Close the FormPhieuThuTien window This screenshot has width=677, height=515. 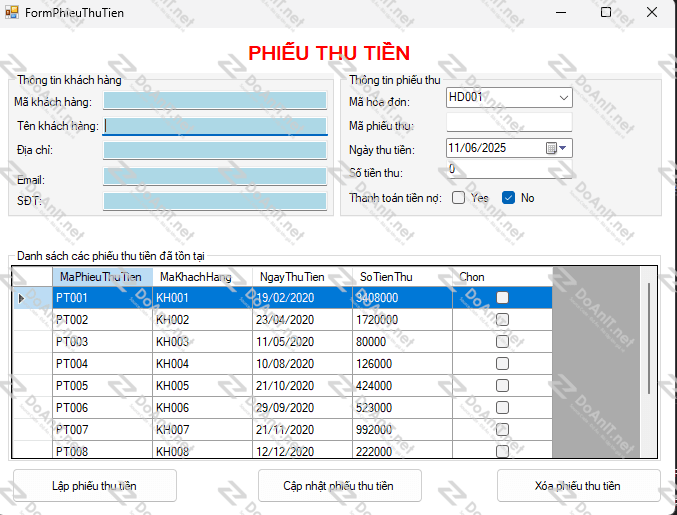pyautogui.click(x=652, y=12)
